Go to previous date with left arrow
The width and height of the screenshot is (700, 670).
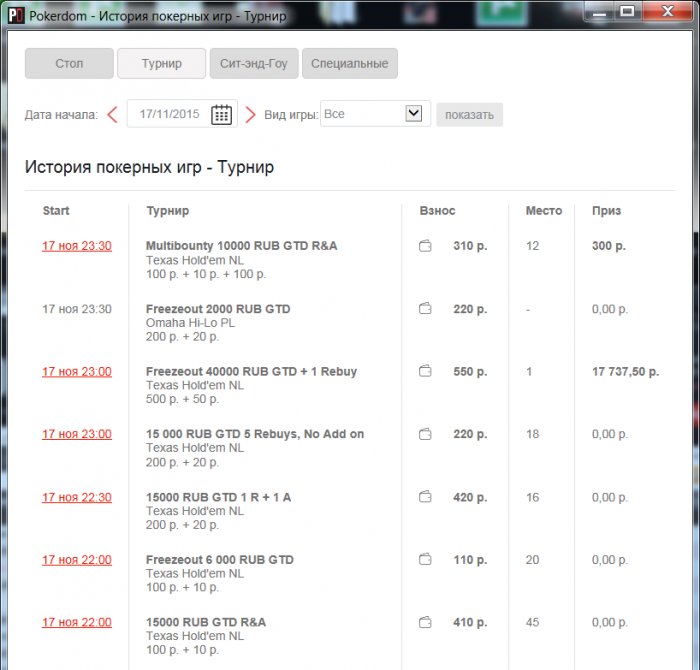[x=112, y=115]
